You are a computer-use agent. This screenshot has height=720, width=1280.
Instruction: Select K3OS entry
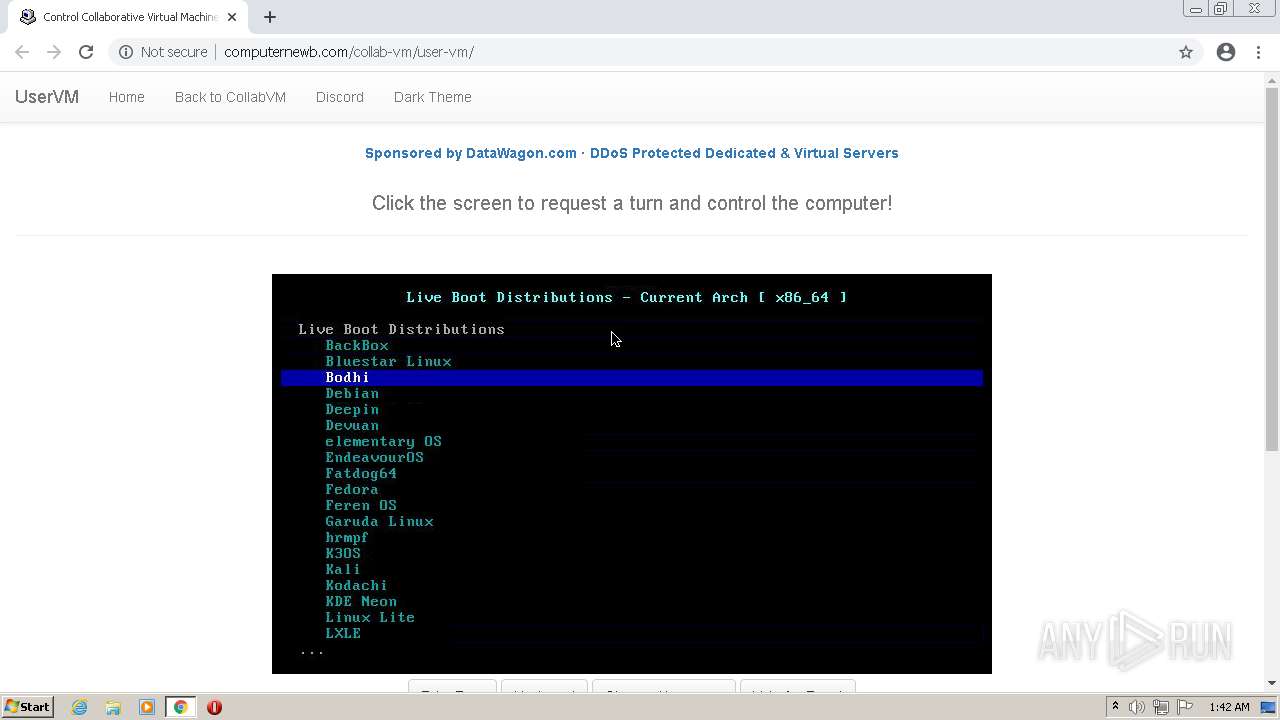point(343,553)
